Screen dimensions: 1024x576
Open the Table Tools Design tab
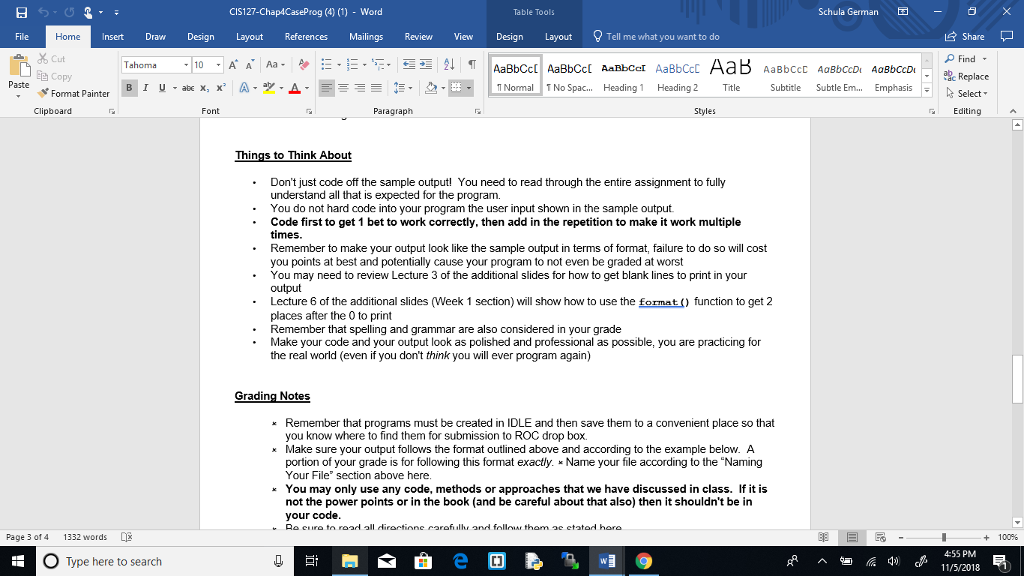pyautogui.click(x=509, y=35)
